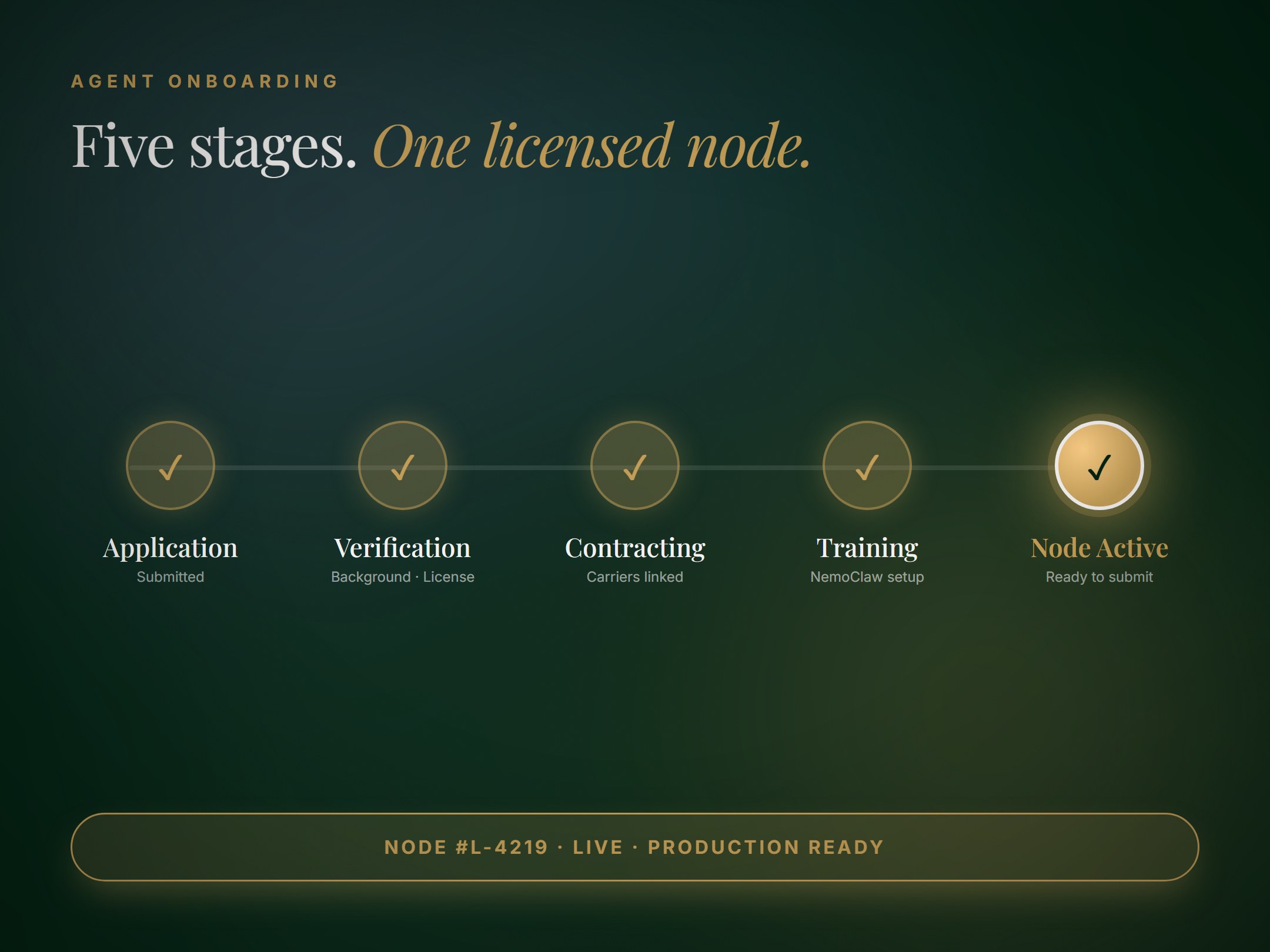Click the 'Five stages.' heading text
This screenshot has width=1270, height=952.
click(x=214, y=146)
